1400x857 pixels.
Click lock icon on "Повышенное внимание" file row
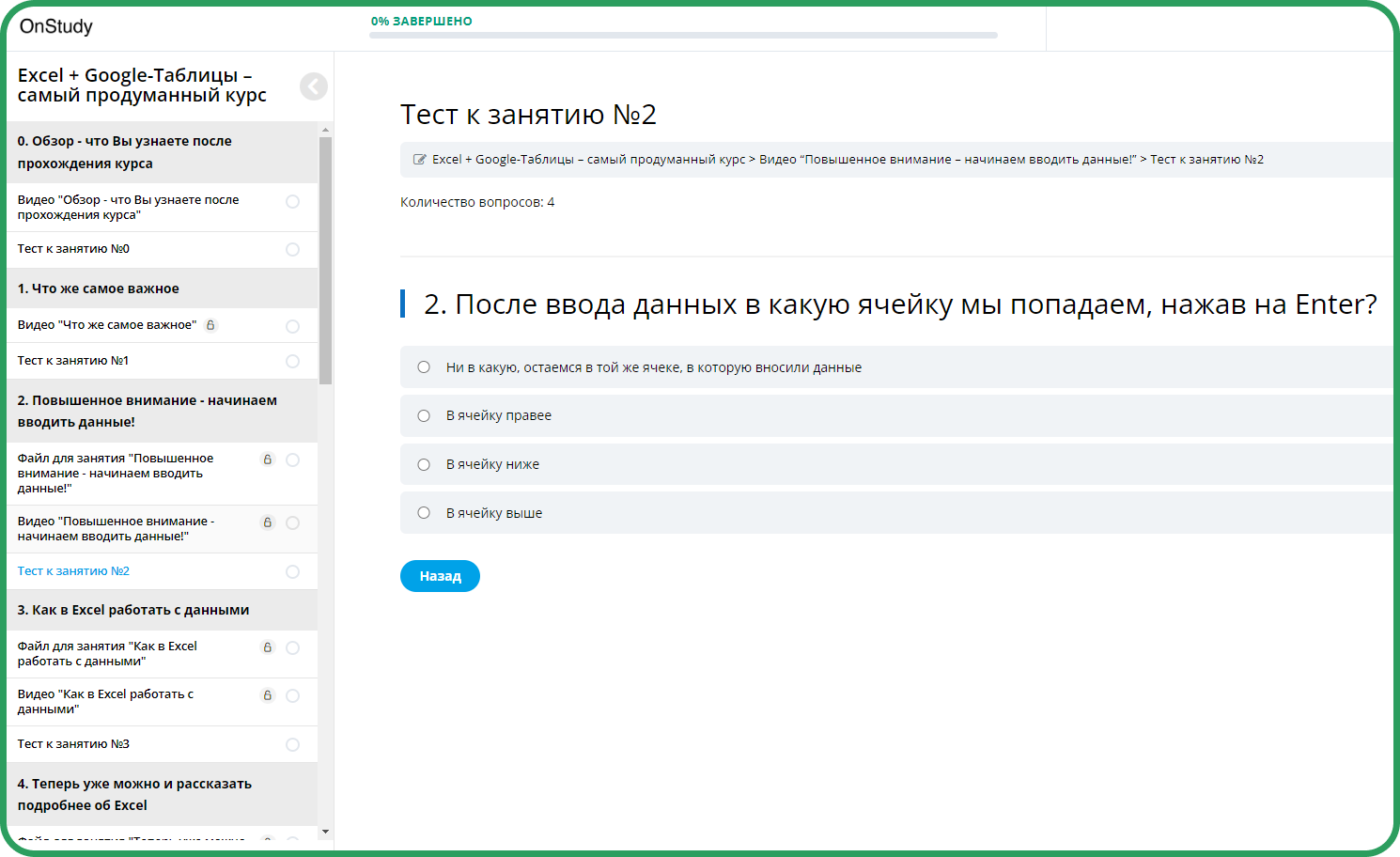268,460
